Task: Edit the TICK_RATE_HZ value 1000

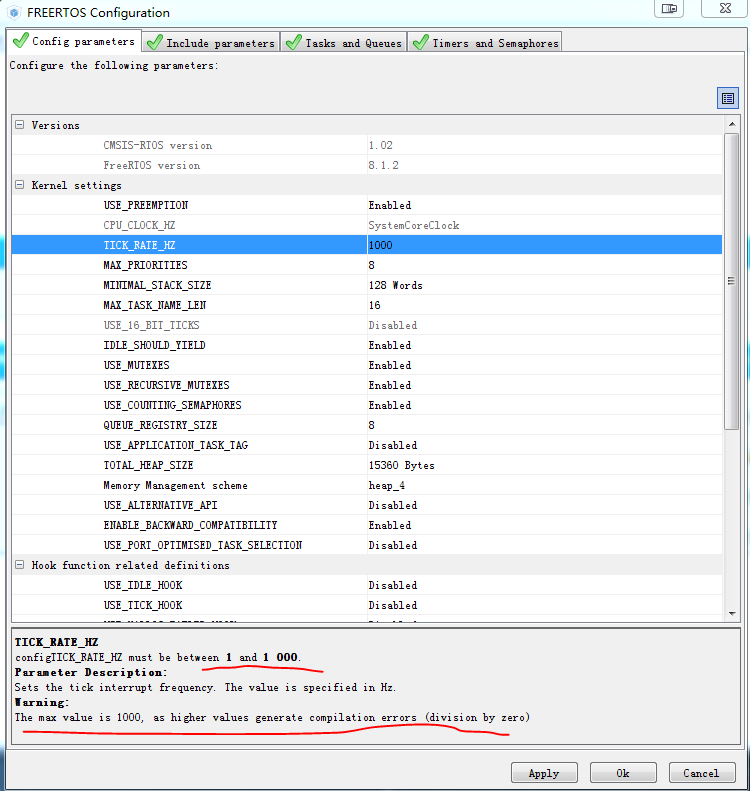Action: pos(545,245)
